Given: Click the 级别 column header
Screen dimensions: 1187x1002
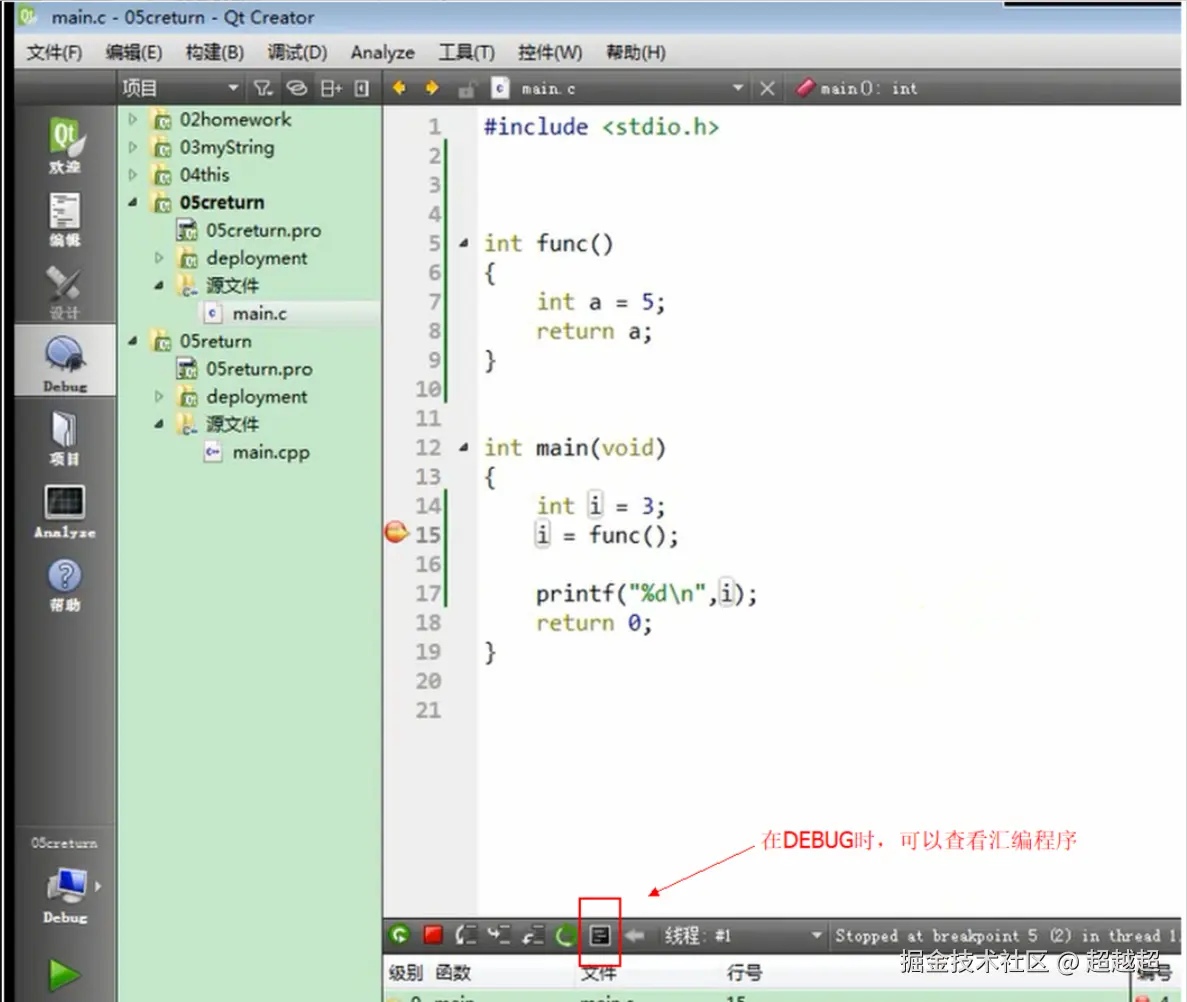Looking at the screenshot, I should pyautogui.click(x=405, y=972).
